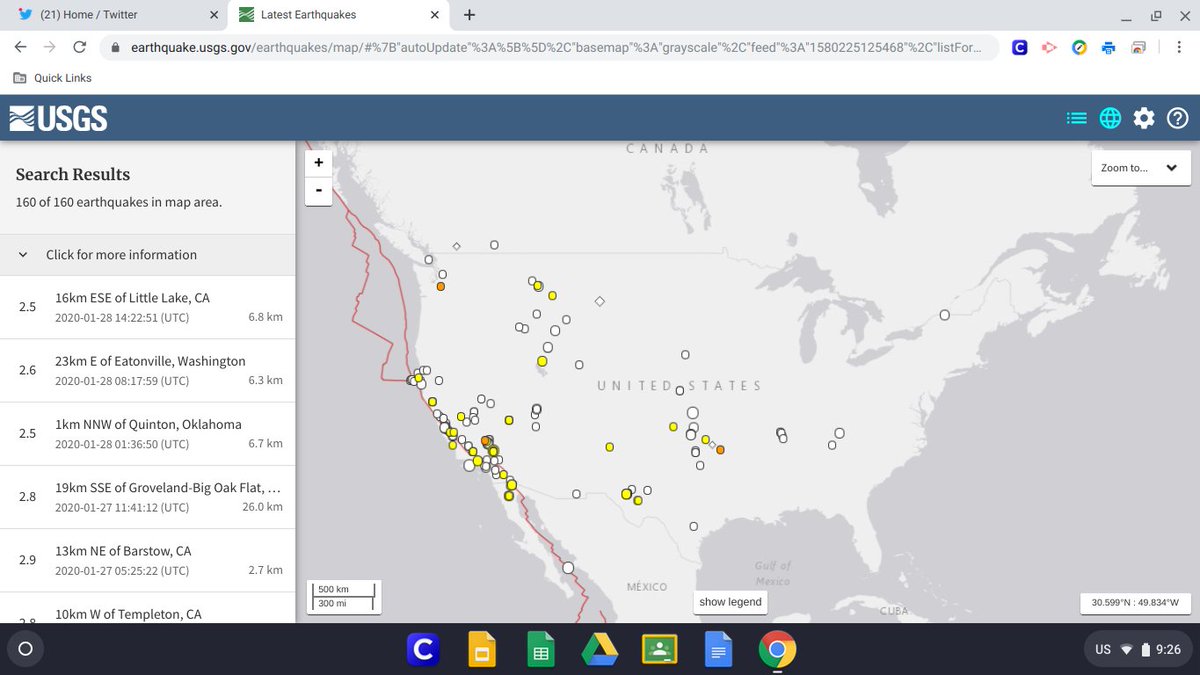This screenshot has width=1200, height=675.
Task: Open a new browser tab
Action: click(x=469, y=15)
